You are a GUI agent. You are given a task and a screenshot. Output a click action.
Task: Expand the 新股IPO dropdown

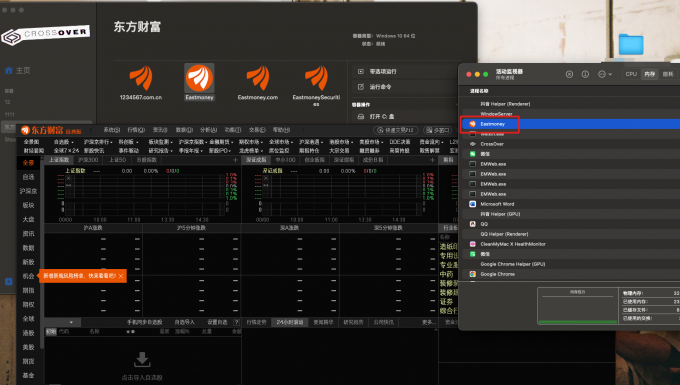221,150
